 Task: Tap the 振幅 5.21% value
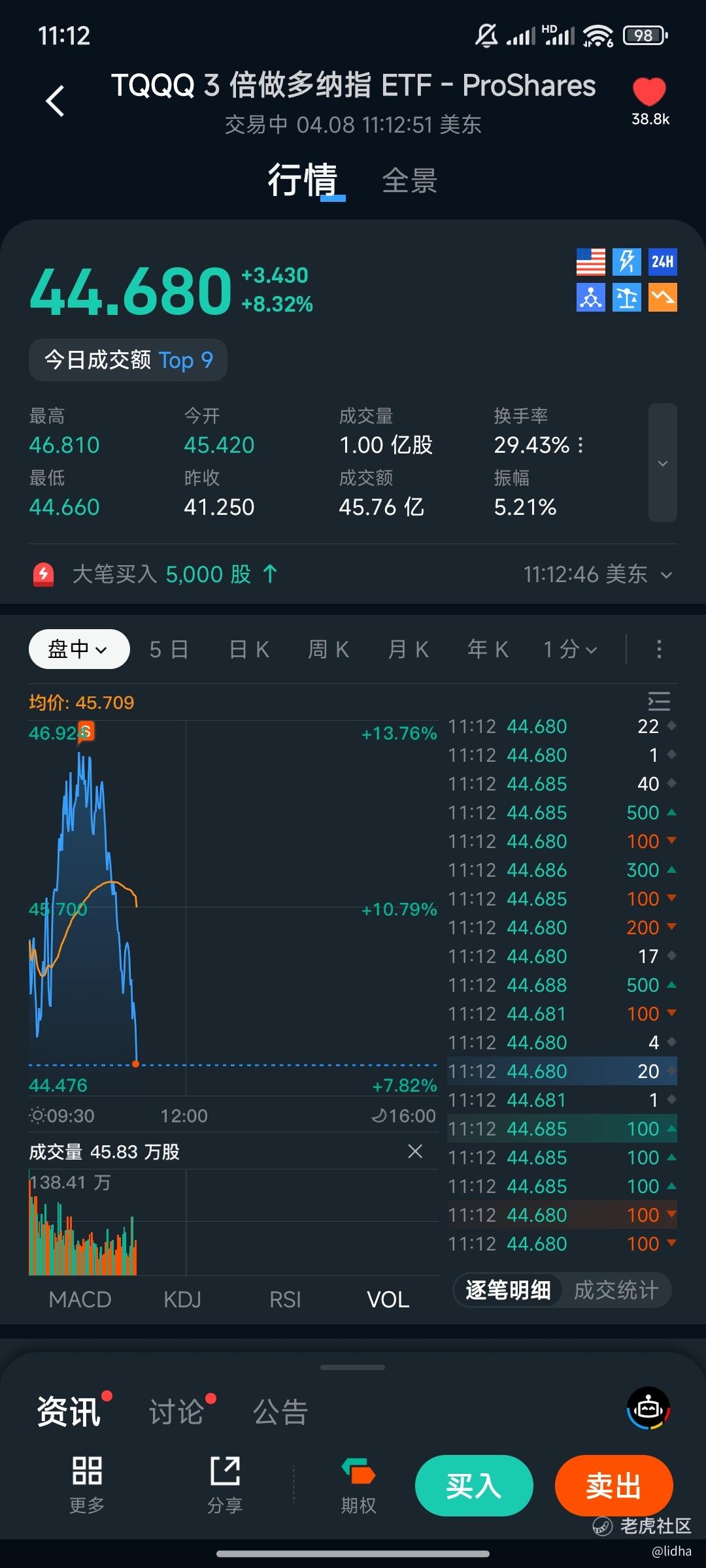coord(525,508)
